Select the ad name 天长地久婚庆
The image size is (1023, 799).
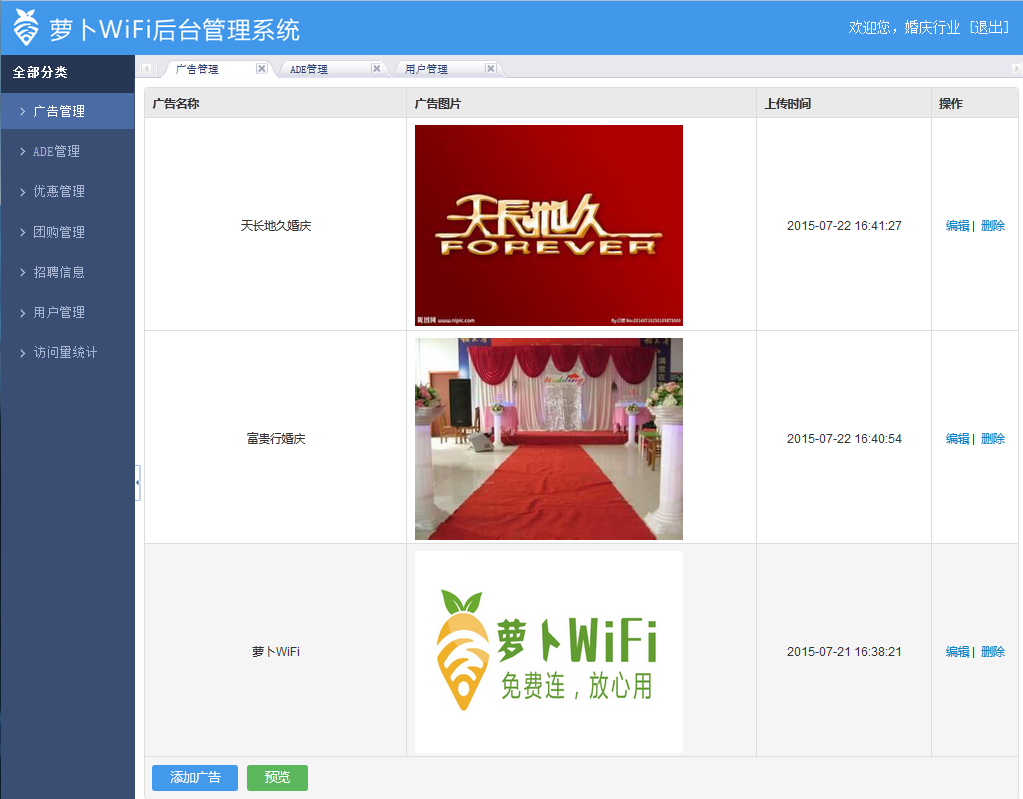click(276, 226)
